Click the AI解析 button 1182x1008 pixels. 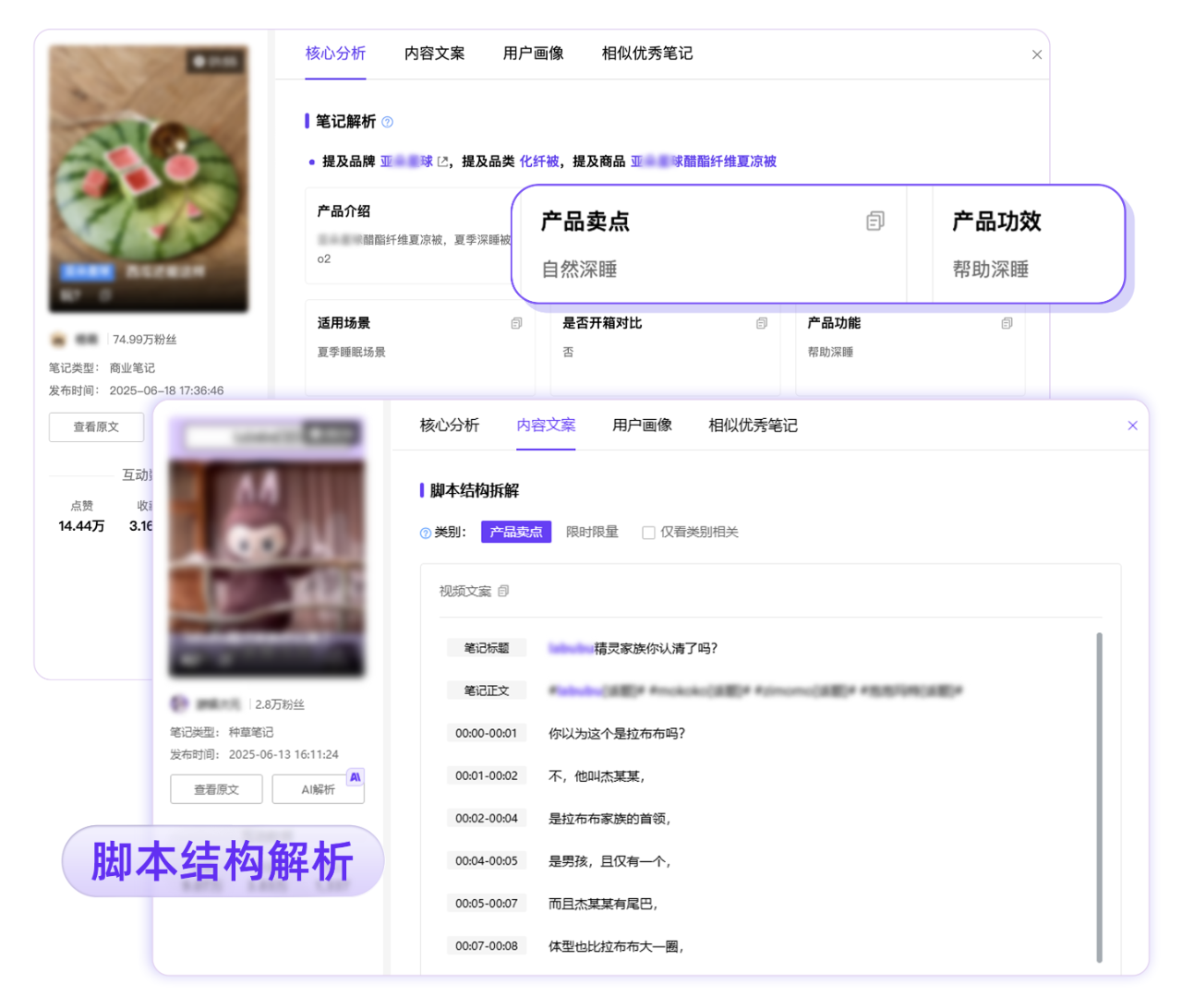pyautogui.click(x=318, y=789)
